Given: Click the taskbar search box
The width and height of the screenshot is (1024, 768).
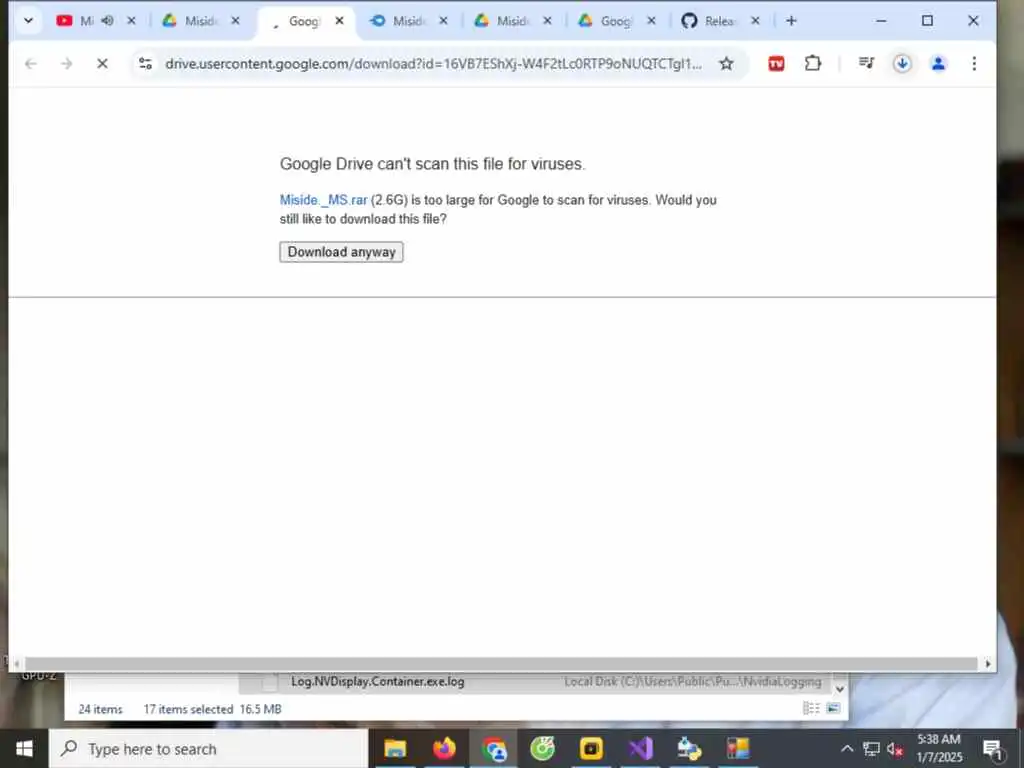Looking at the screenshot, I should pos(208,748).
